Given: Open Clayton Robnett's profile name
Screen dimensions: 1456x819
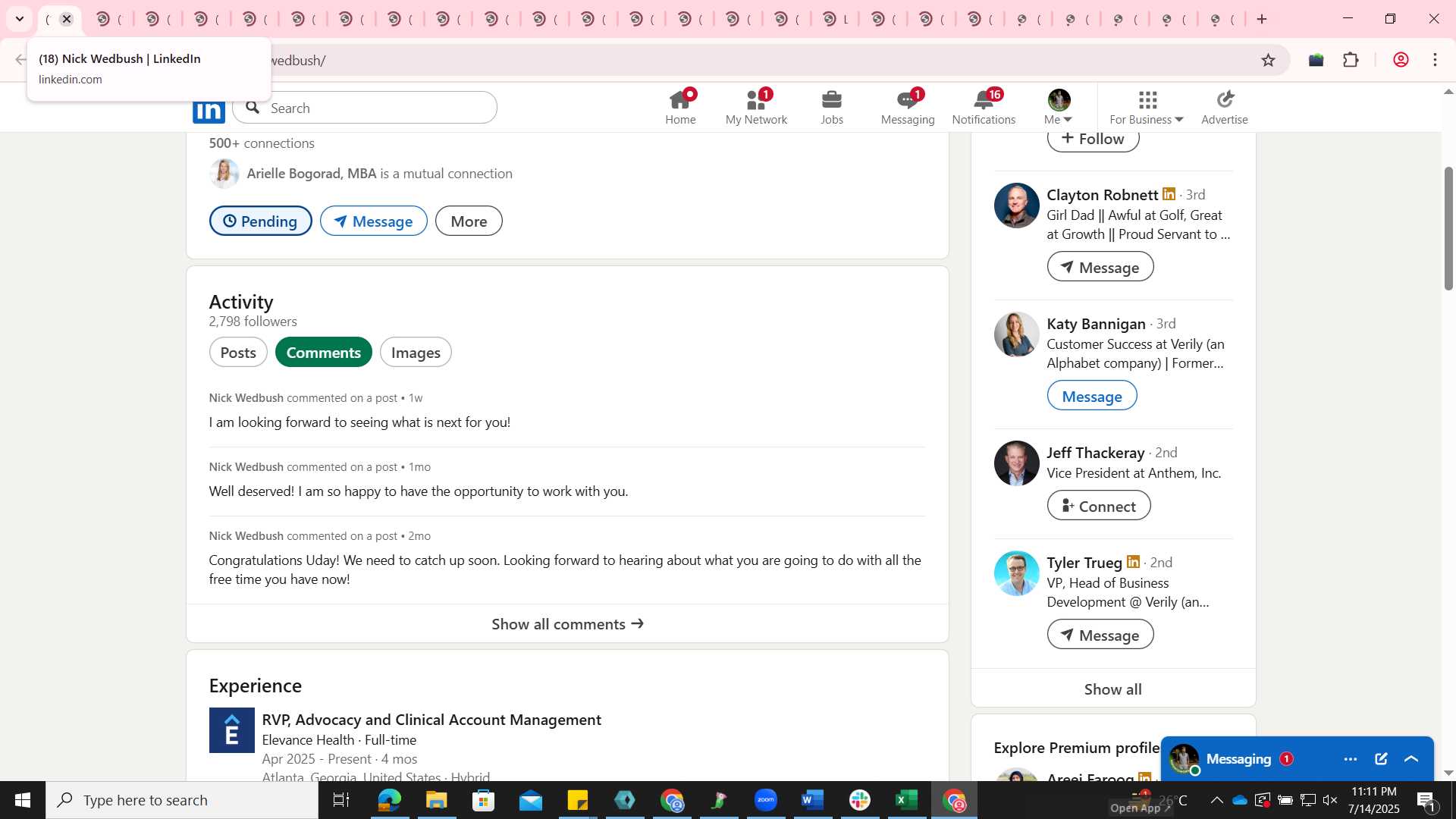Looking at the screenshot, I should (x=1103, y=195).
